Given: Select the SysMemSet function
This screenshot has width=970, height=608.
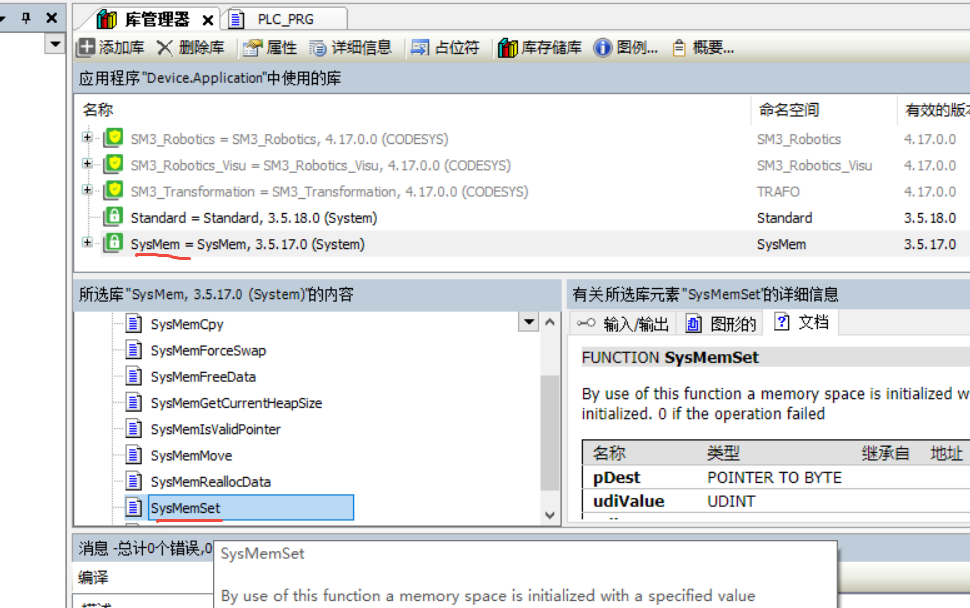Looking at the screenshot, I should pyautogui.click(x=251, y=508).
